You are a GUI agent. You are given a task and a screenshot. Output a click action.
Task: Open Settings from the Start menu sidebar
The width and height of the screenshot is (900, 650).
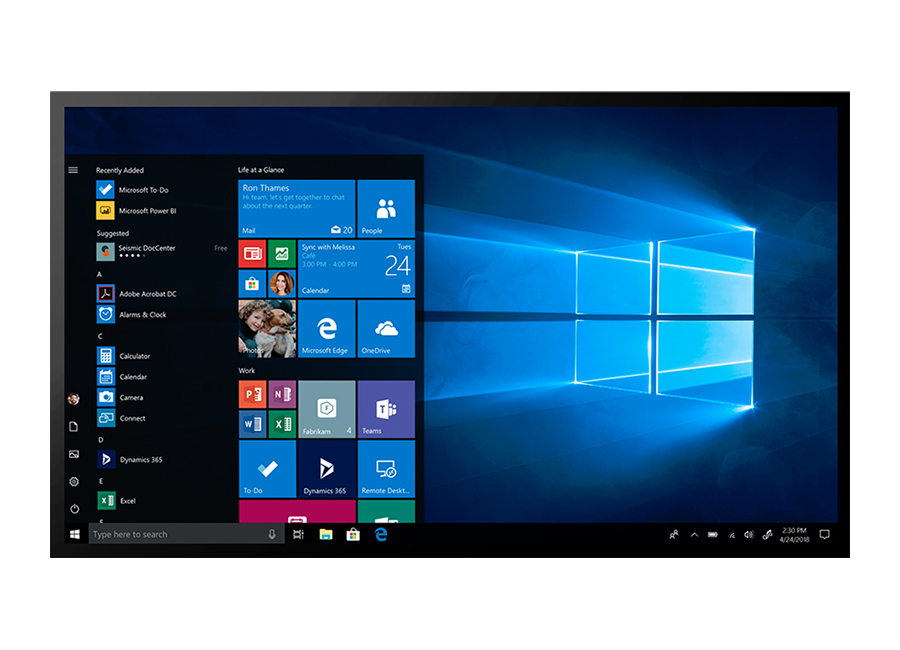73,481
